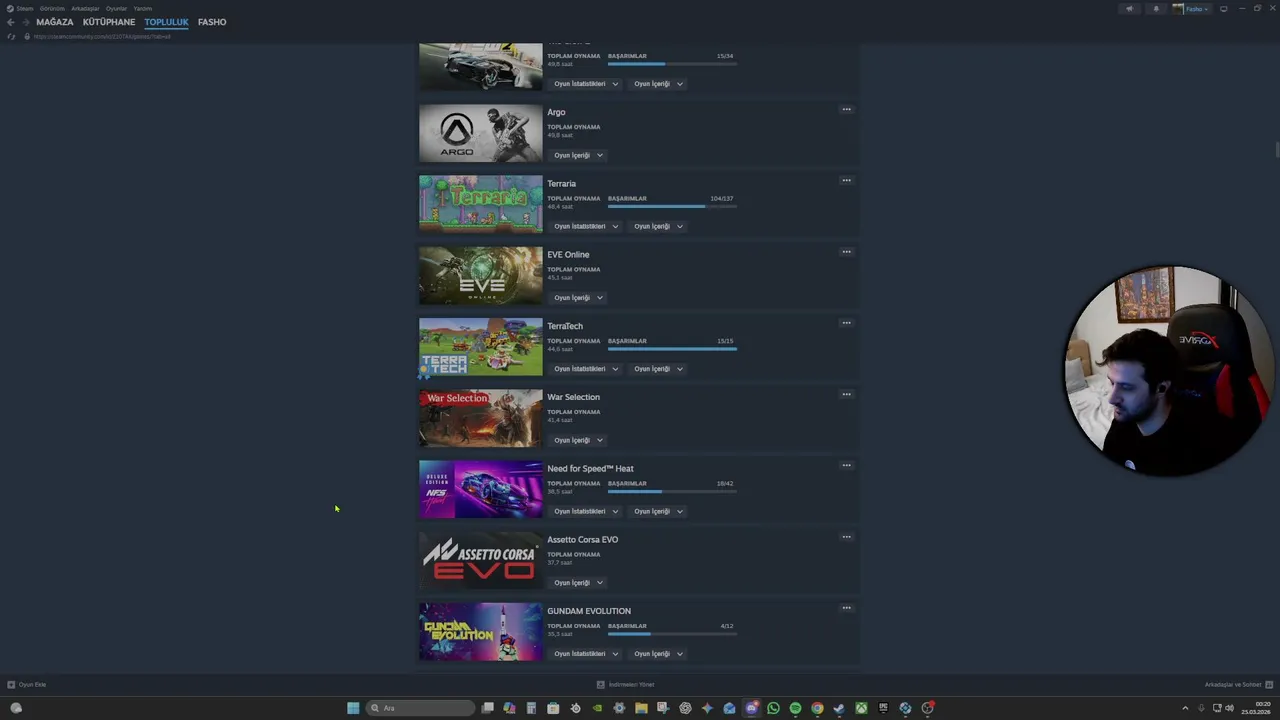Expand Oyun İstatistikleri dropdown for GUNDAM EVOLUTION
The width and height of the screenshot is (1280, 720).
click(x=586, y=654)
